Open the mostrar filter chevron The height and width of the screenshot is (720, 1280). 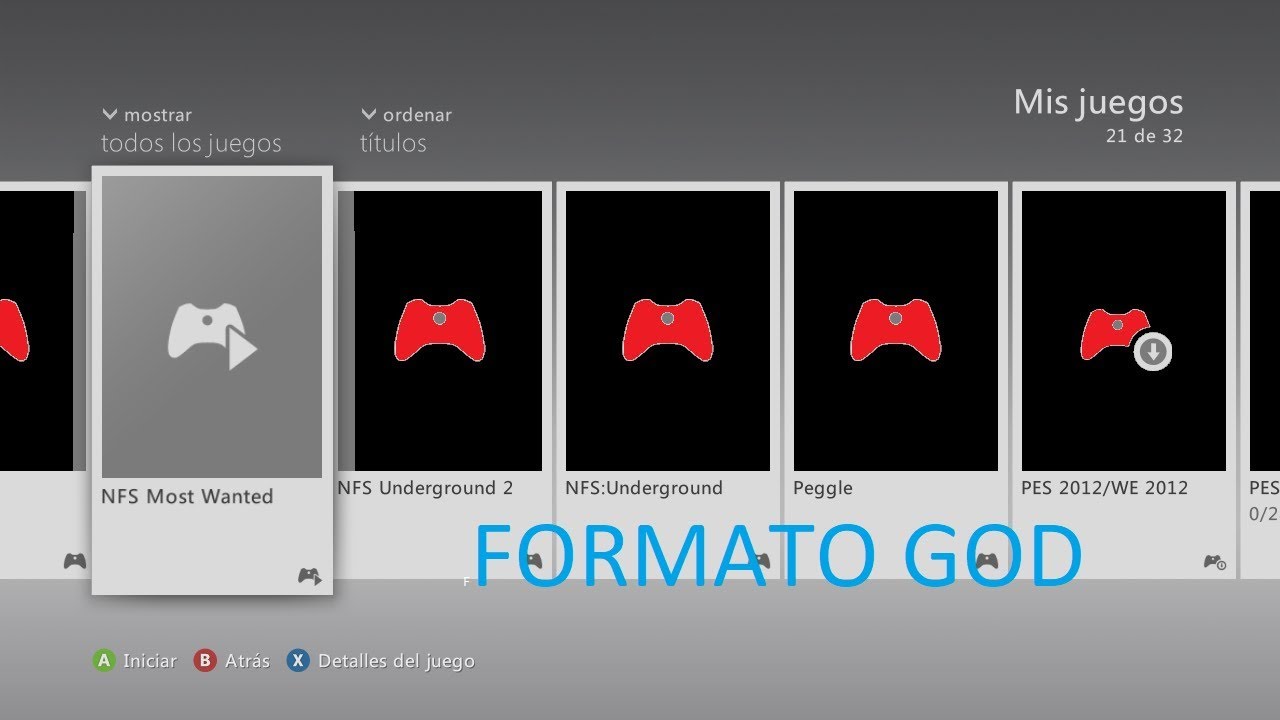(110, 114)
